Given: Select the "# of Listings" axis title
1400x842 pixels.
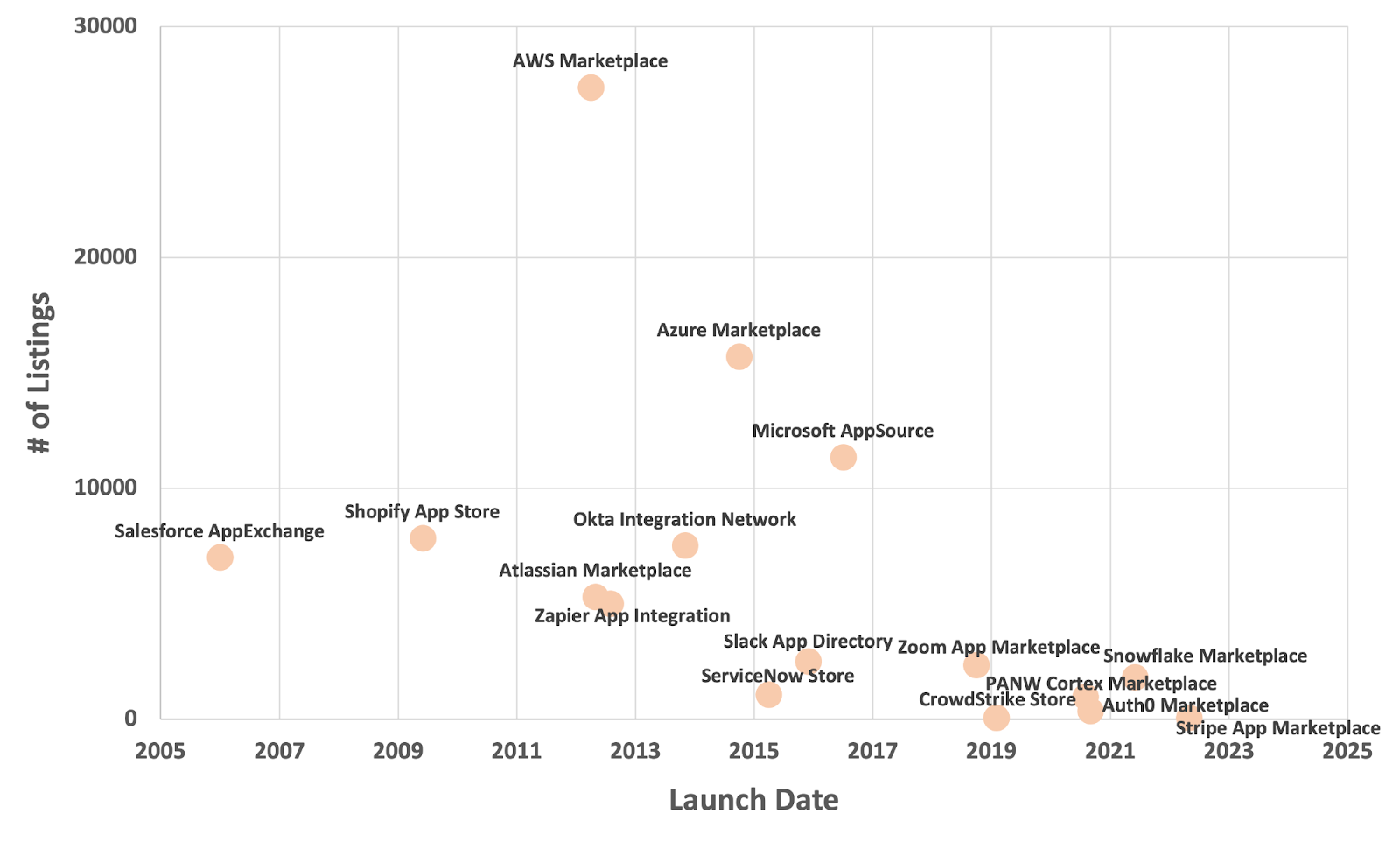Looking at the screenshot, I should click(x=39, y=373).
